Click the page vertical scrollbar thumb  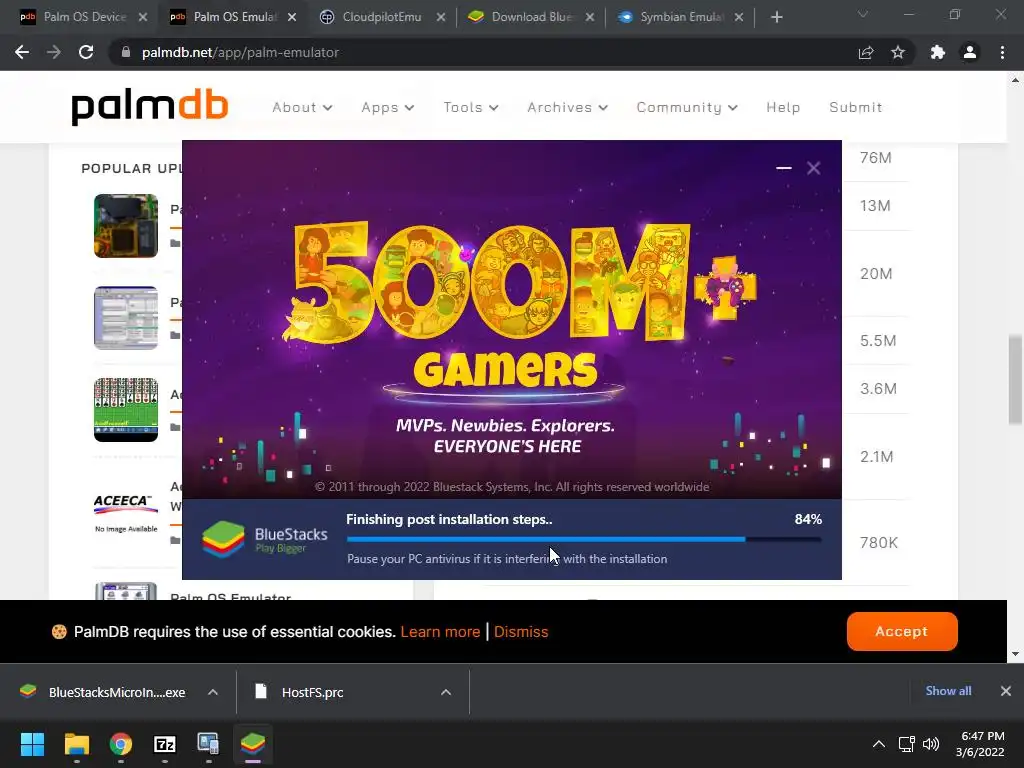pos(1015,379)
